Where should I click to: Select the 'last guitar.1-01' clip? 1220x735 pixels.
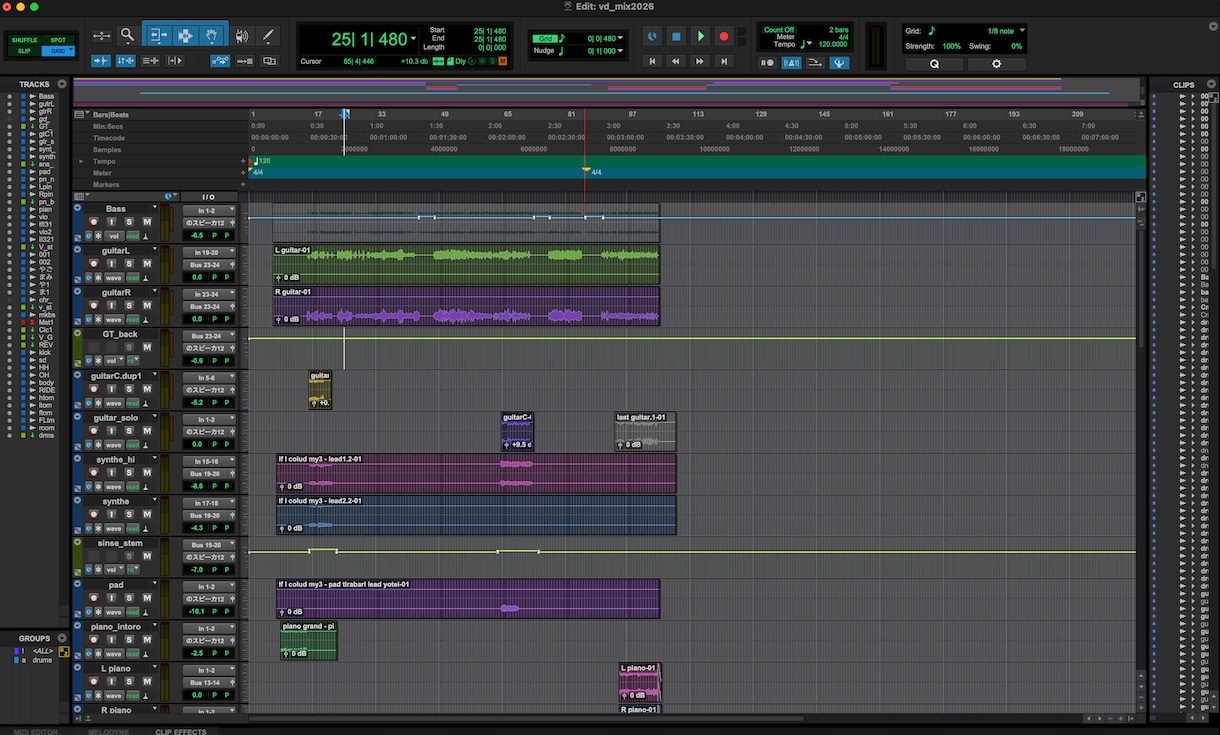pyautogui.click(x=645, y=431)
